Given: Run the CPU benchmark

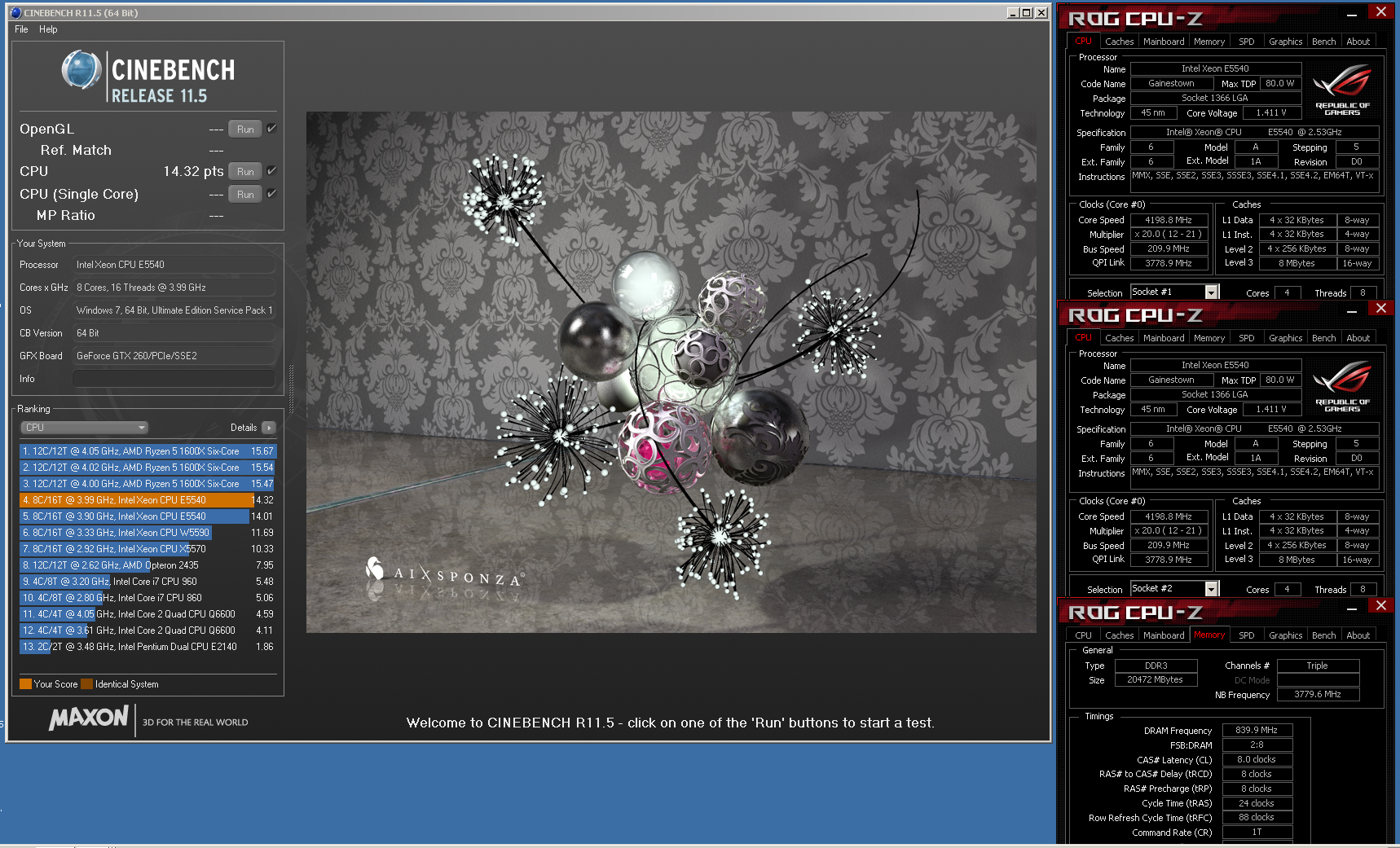Looking at the screenshot, I should click(x=245, y=172).
